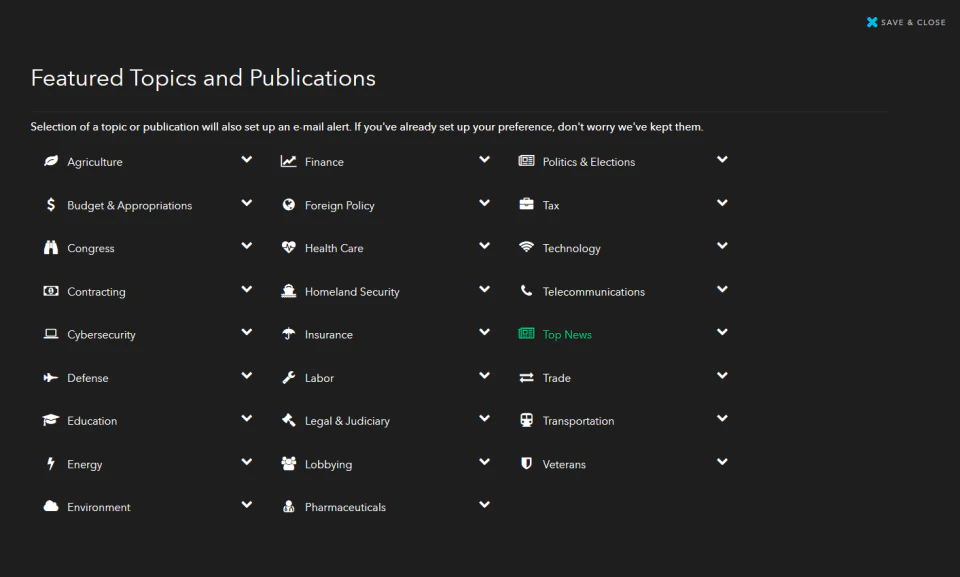Click the Pharmaceuticals doctor icon
Image resolution: width=960 pixels, height=577 pixels.
coord(288,507)
